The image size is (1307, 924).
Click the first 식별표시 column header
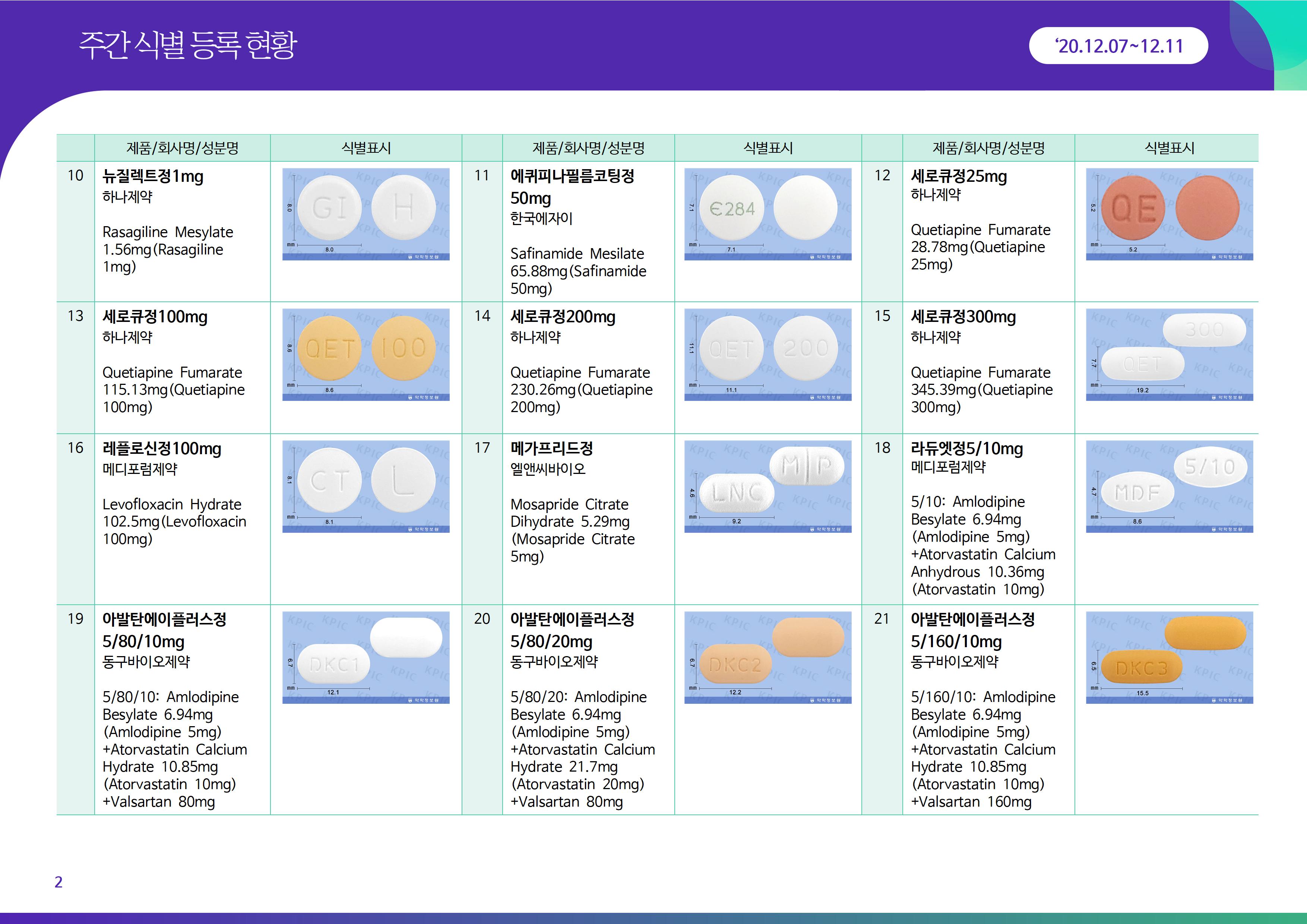pos(365,148)
